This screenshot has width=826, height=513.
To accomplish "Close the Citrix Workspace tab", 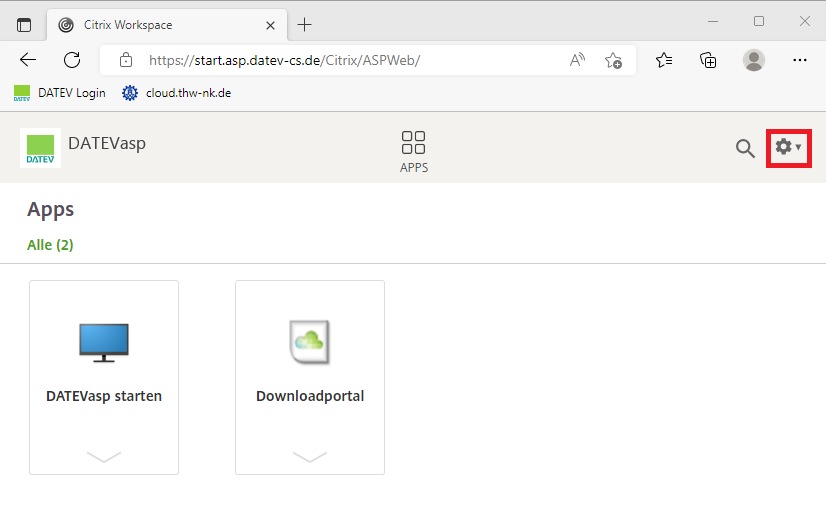I will pyautogui.click(x=270, y=25).
